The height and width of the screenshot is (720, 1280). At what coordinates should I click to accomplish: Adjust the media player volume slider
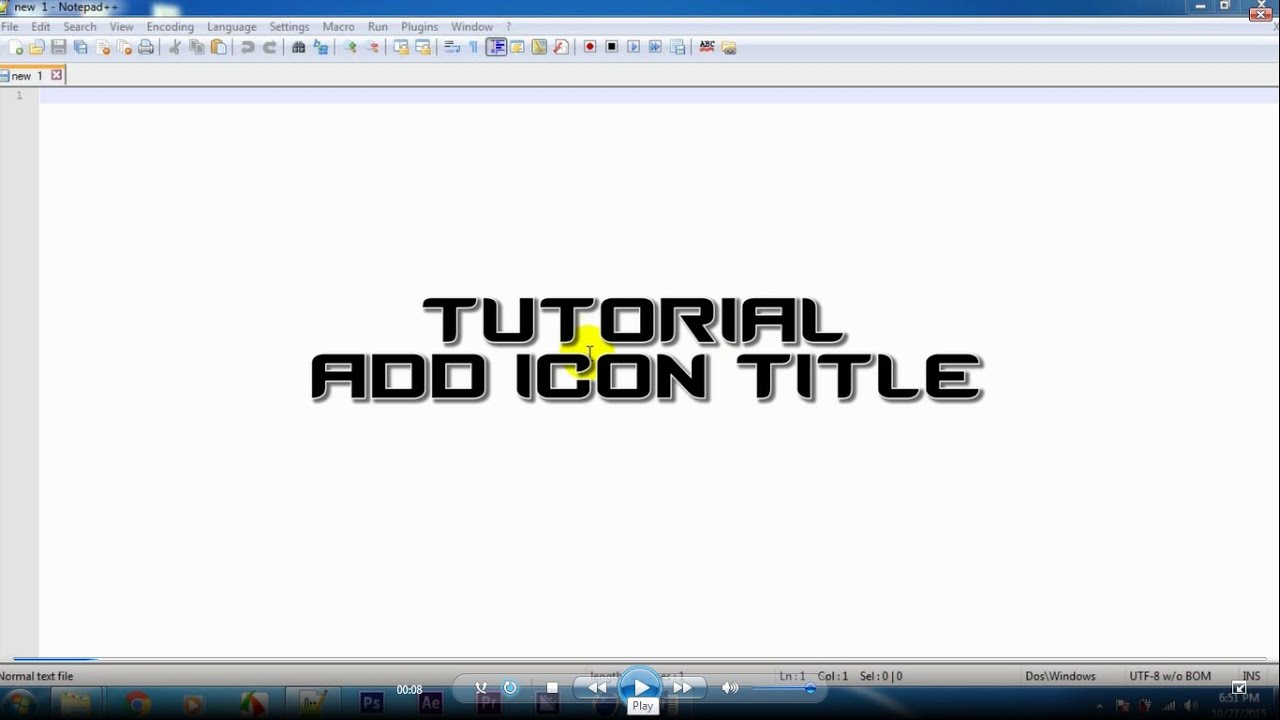point(783,688)
